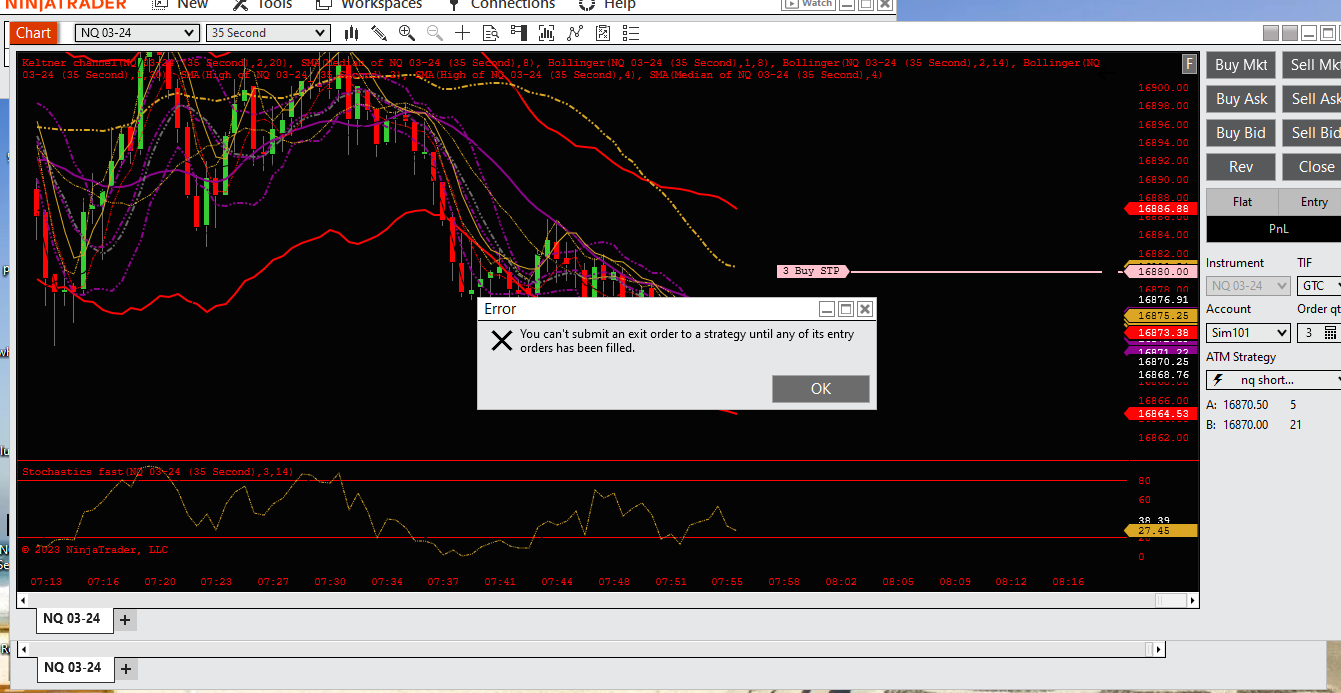Click the orange Chart tab label
This screenshot has width=1341, height=693.
(x=33, y=33)
